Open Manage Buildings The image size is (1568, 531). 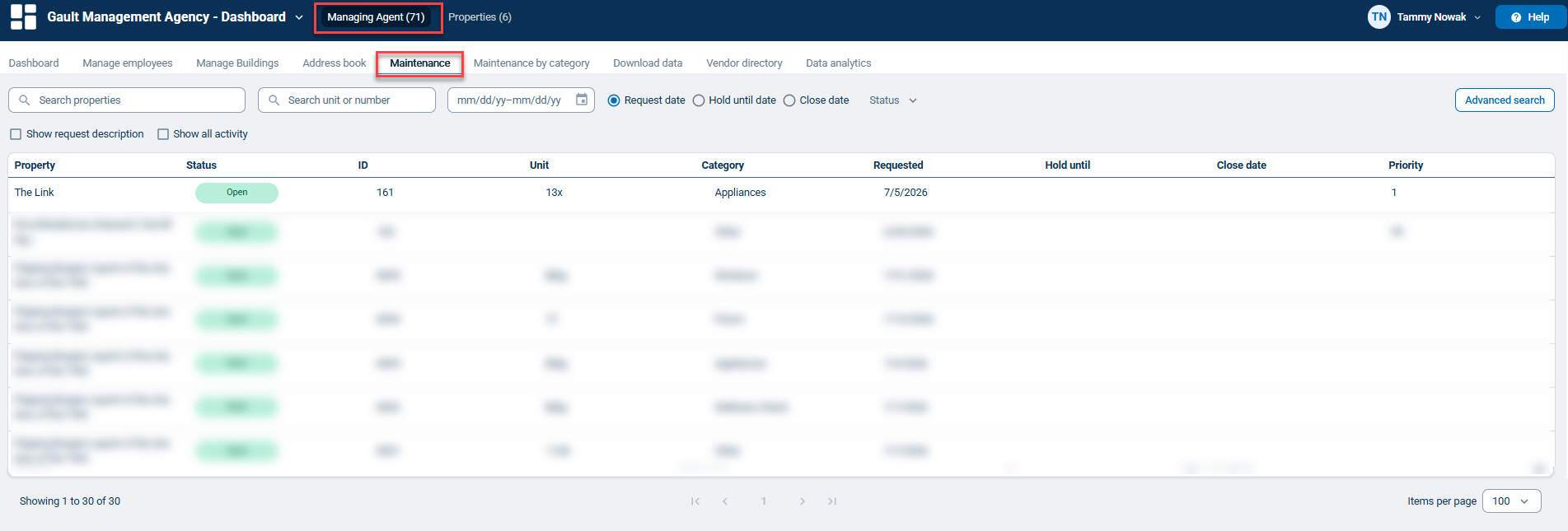237,63
